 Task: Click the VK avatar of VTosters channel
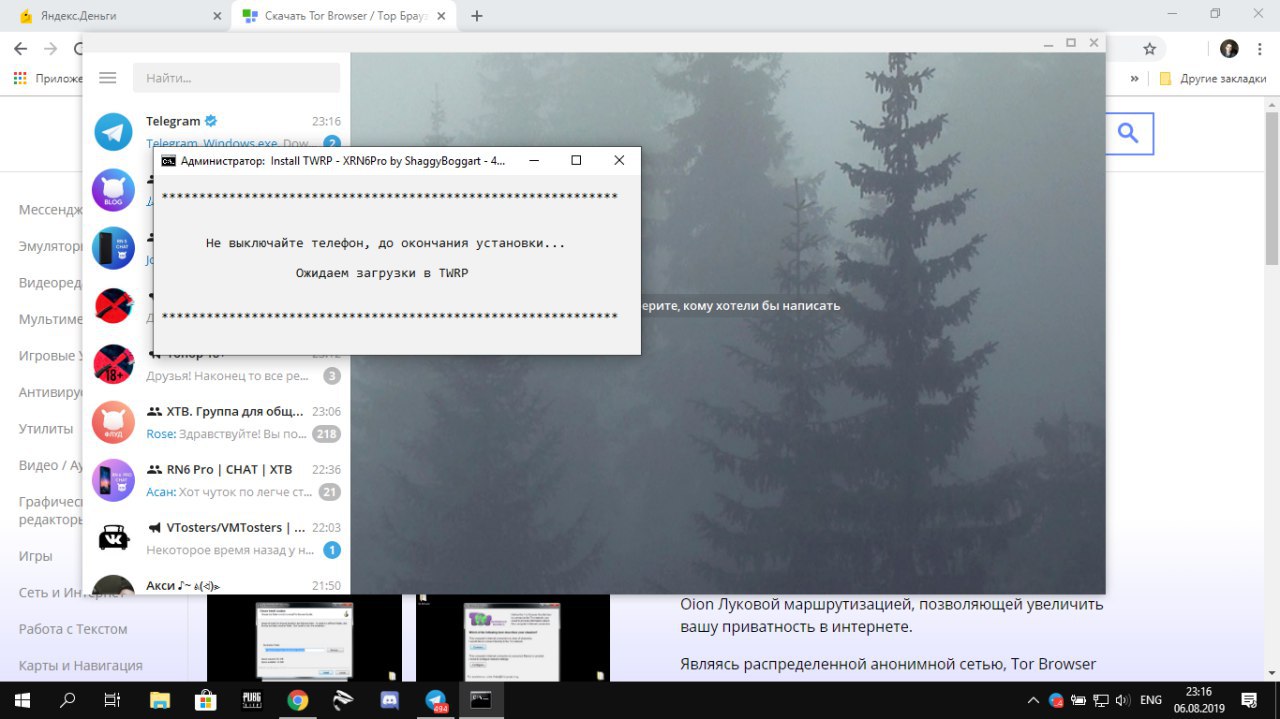(113, 538)
